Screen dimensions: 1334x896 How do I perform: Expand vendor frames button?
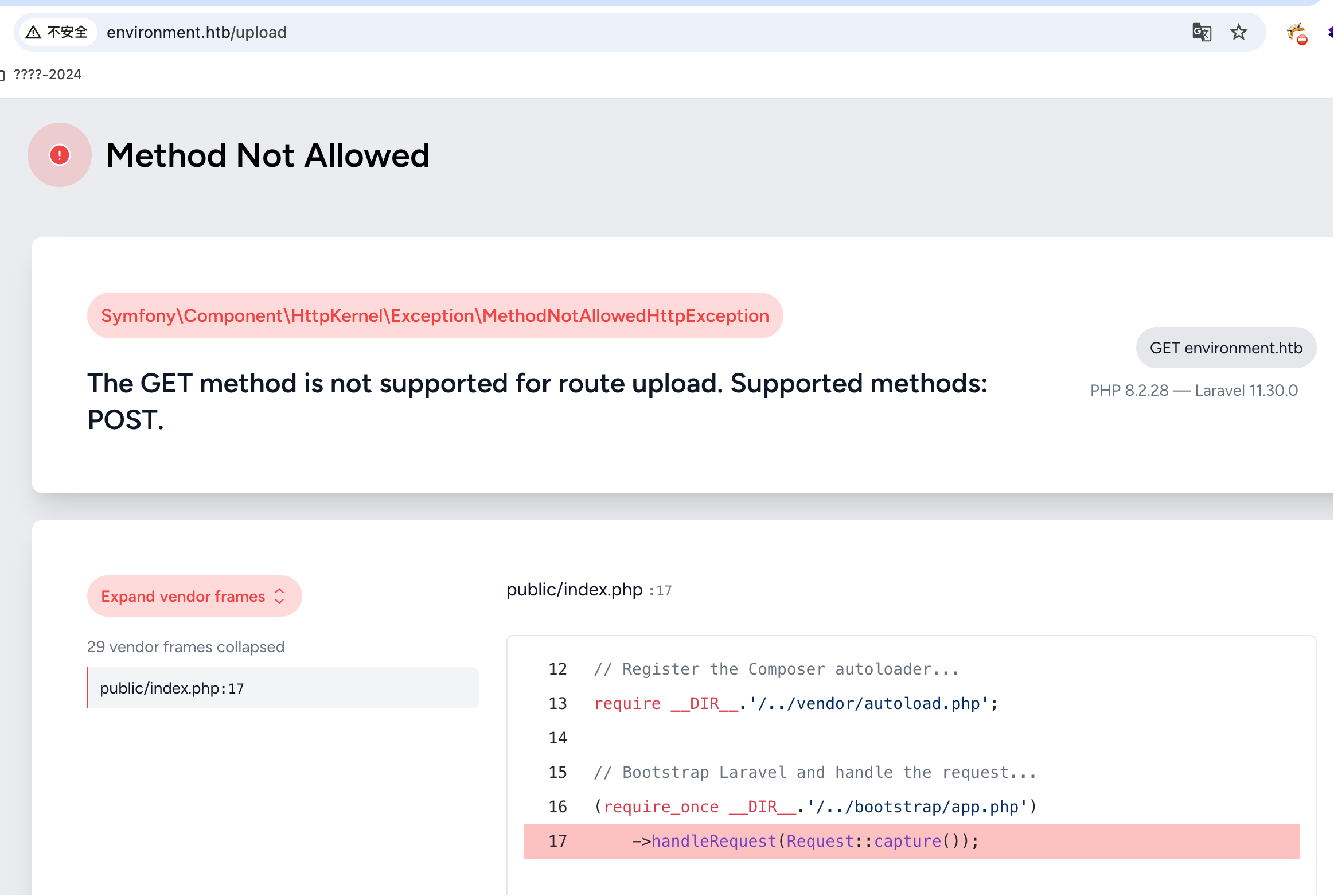pyautogui.click(x=194, y=596)
